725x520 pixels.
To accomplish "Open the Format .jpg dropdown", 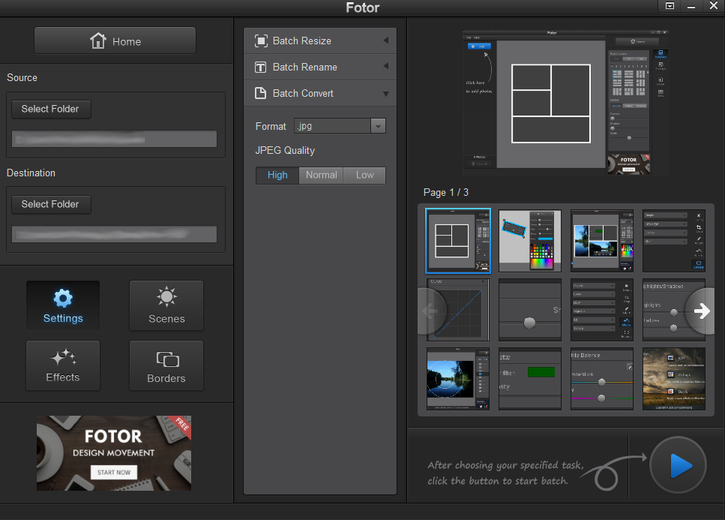I will click(x=340, y=126).
